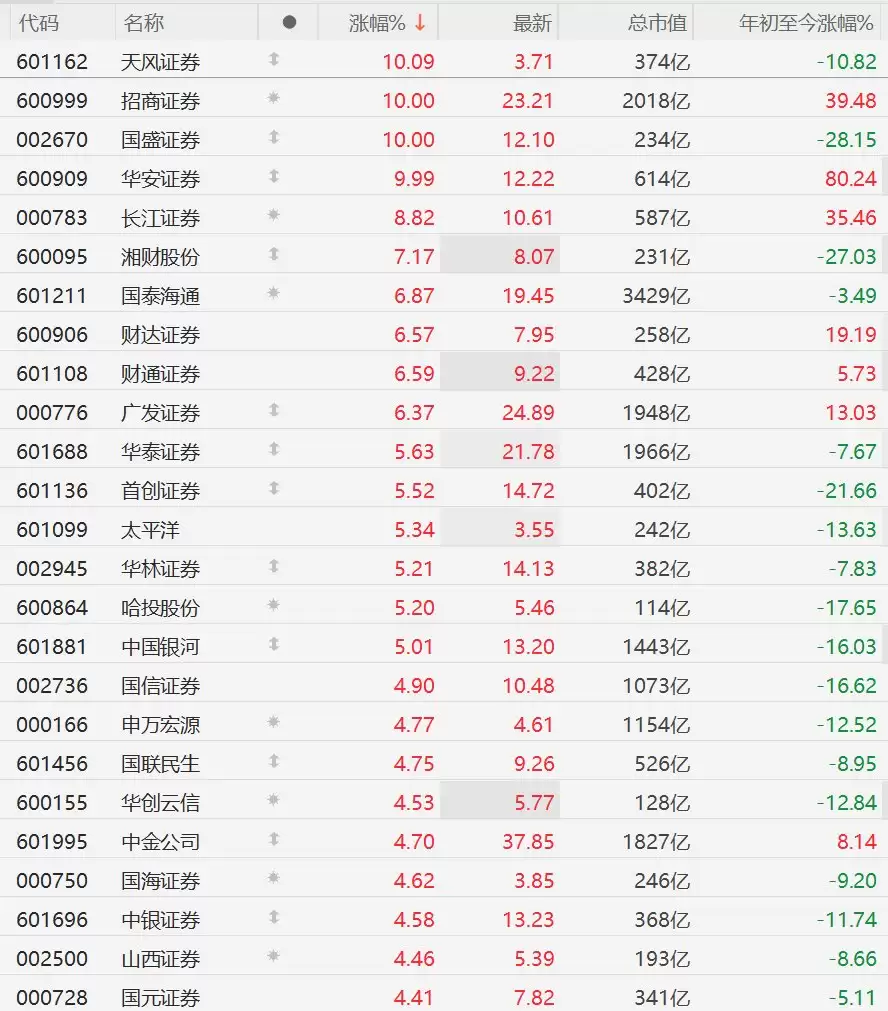
Task: Select stock code 600864
Action: (52, 607)
